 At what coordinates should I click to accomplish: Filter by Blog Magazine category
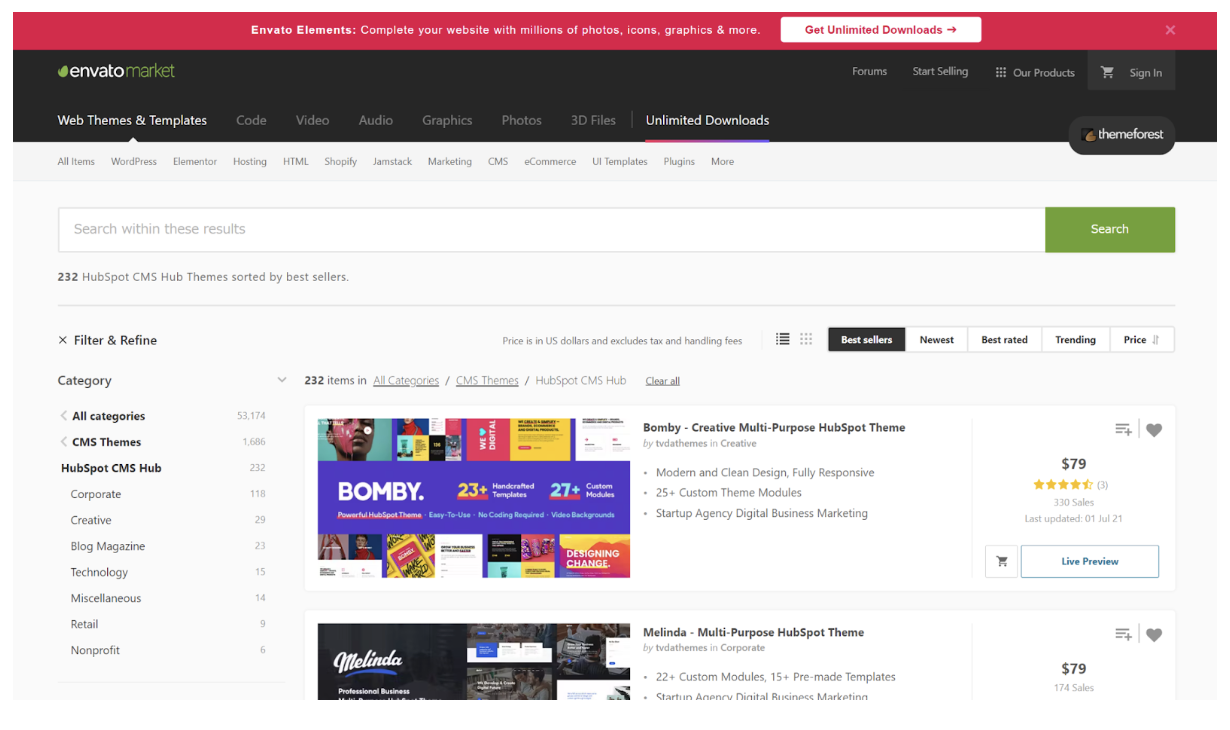[108, 546]
